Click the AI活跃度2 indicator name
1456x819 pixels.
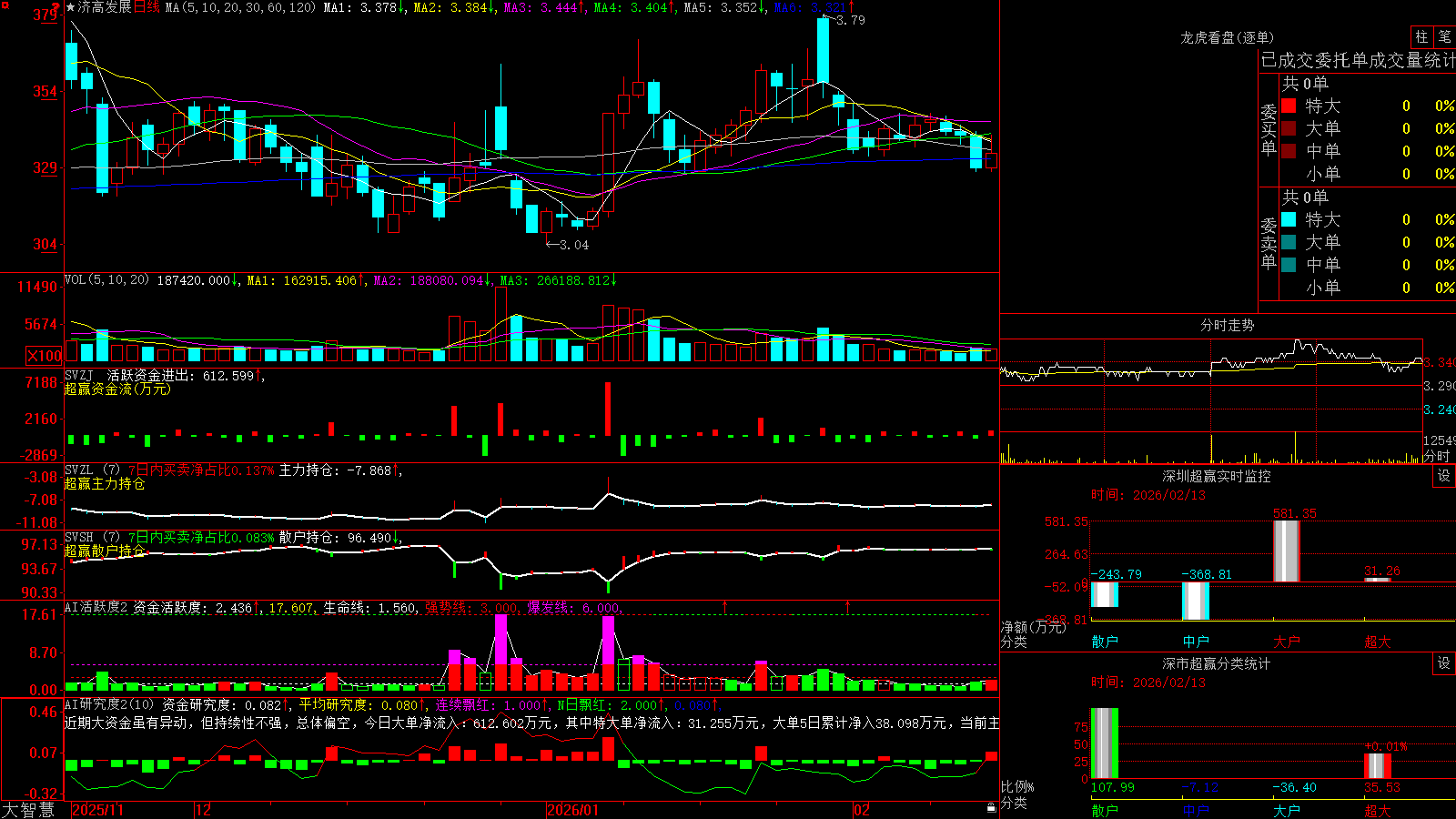(x=96, y=608)
